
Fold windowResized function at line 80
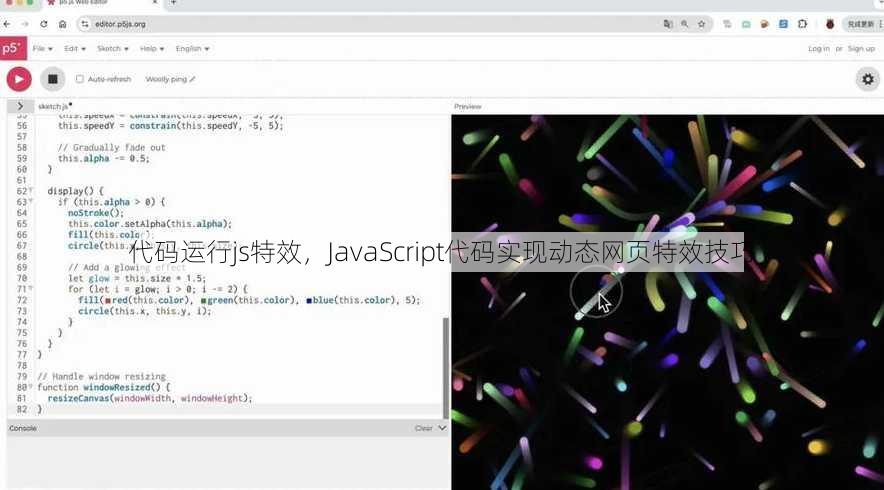[x=30, y=387]
